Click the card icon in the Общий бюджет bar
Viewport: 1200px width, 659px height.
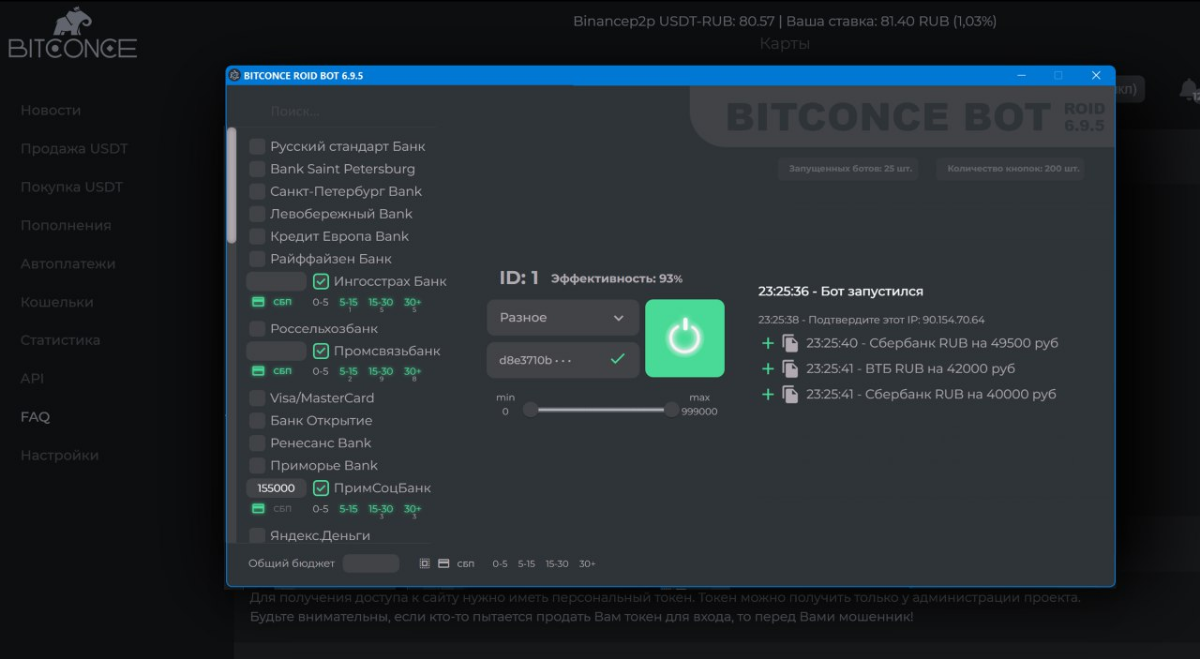[444, 563]
